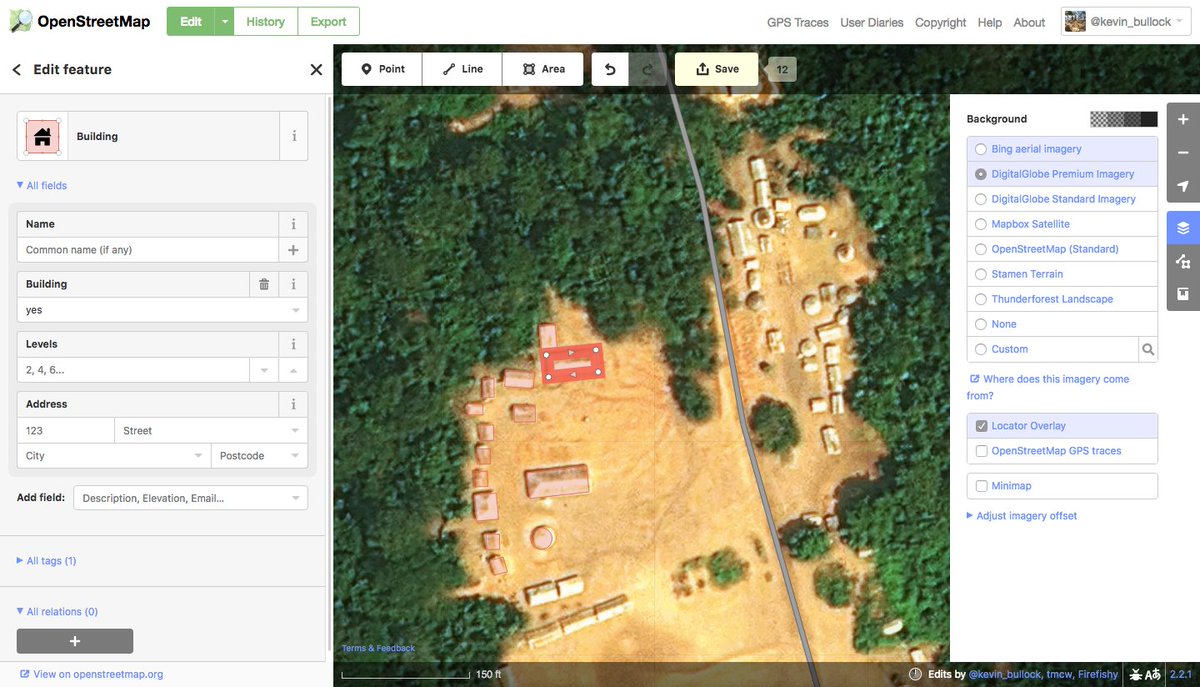Select the Stamen Terrain background
The width and height of the screenshot is (1200, 687).
click(x=1062, y=274)
